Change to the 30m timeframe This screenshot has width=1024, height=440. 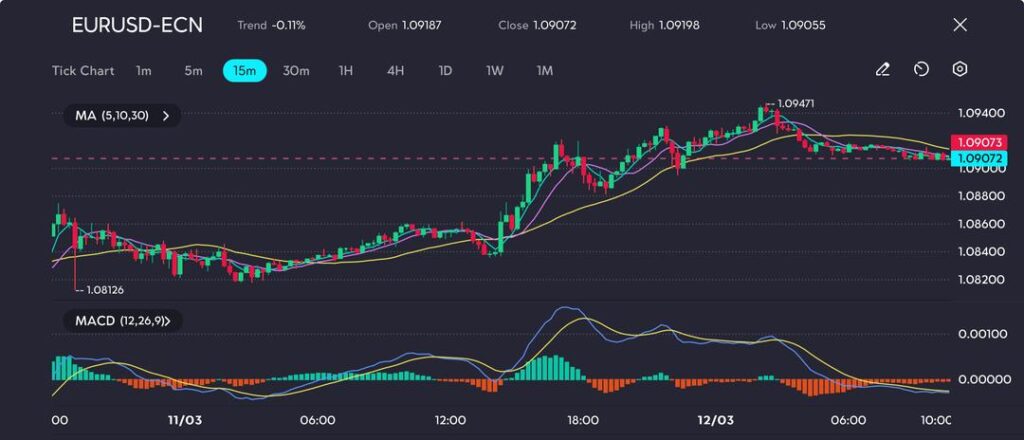pos(296,71)
